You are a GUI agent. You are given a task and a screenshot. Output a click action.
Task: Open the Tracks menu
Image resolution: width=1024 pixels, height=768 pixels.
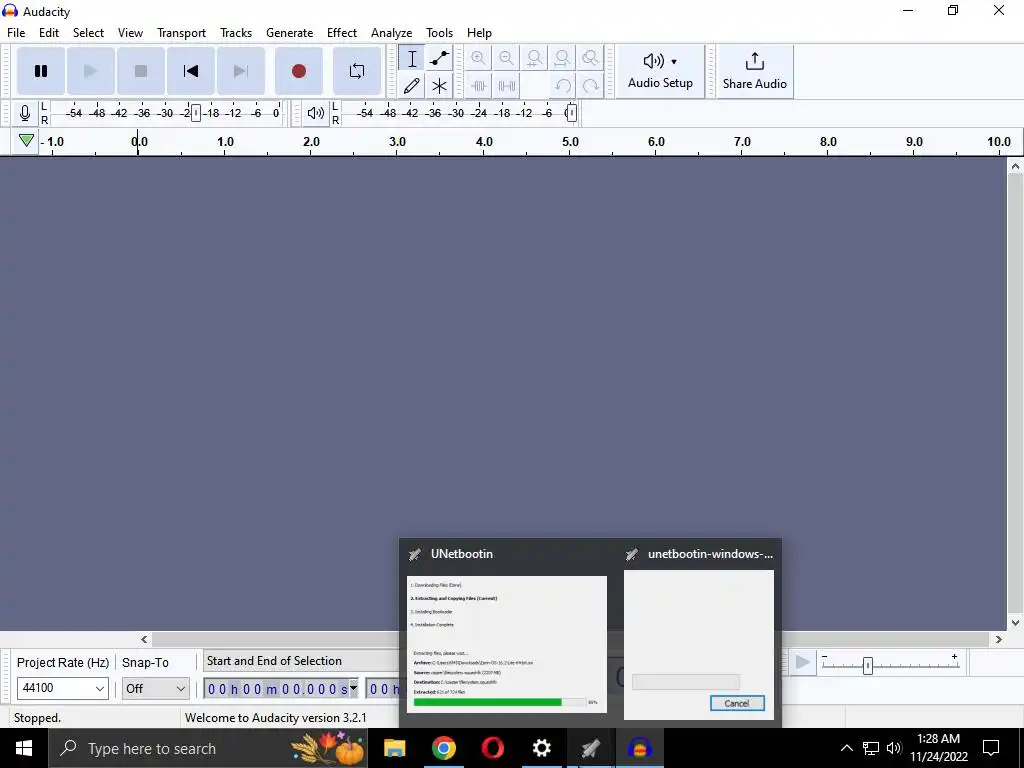236,33
